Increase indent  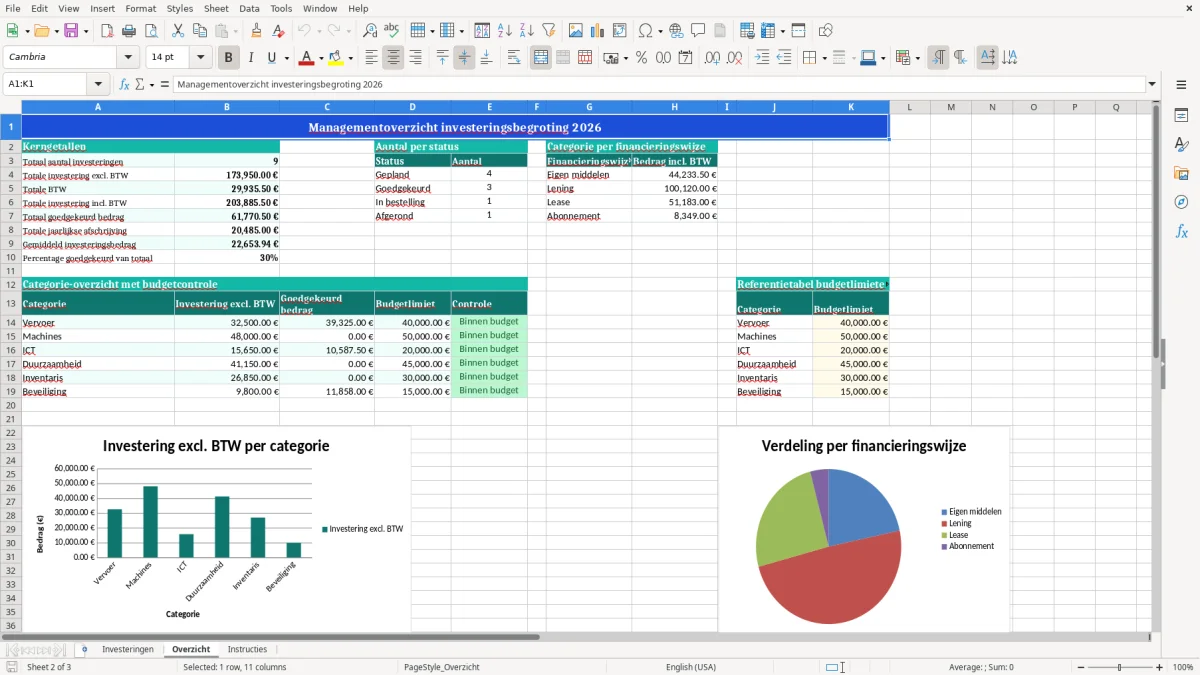pyautogui.click(x=762, y=58)
